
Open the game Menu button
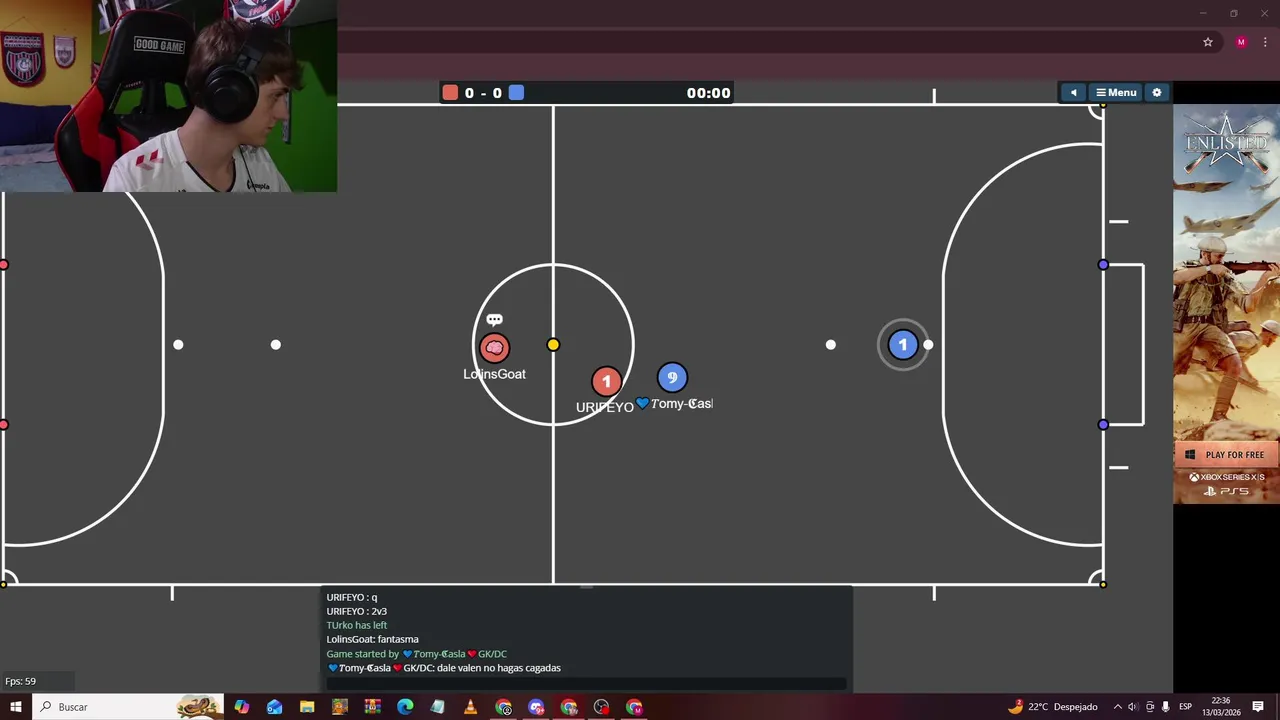(1116, 93)
